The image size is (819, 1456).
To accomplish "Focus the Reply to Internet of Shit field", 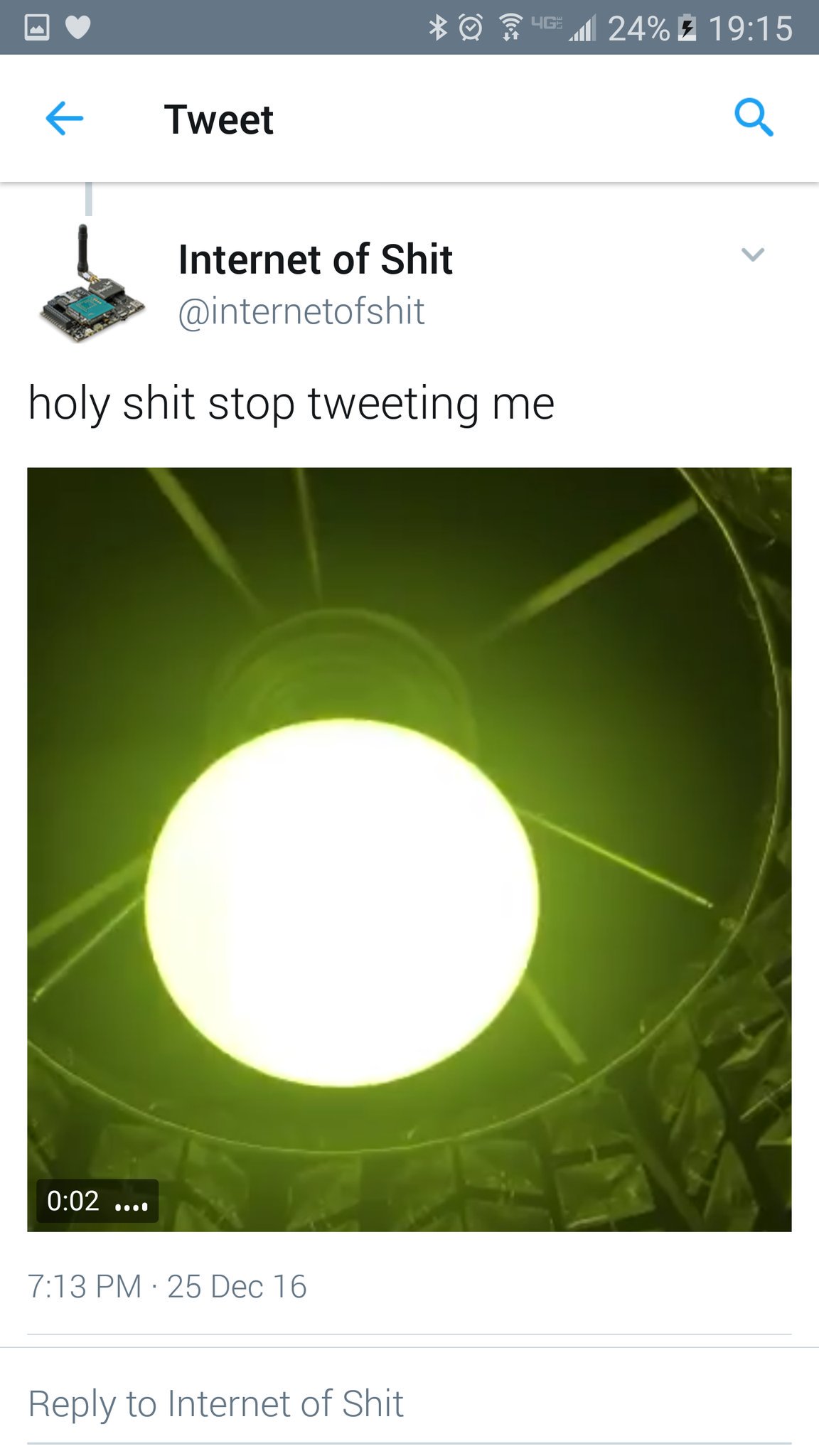I will [x=409, y=1404].
